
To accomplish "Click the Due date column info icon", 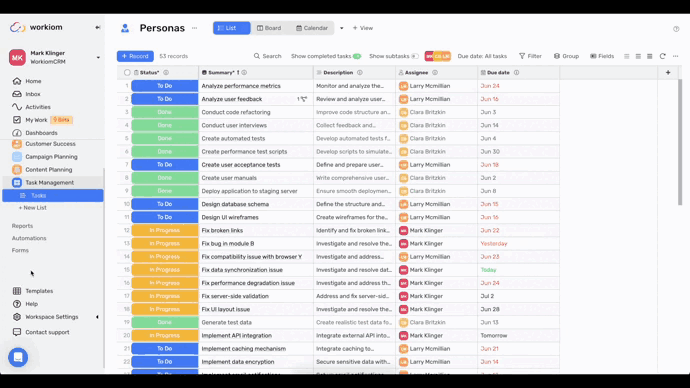I will [516, 73].
